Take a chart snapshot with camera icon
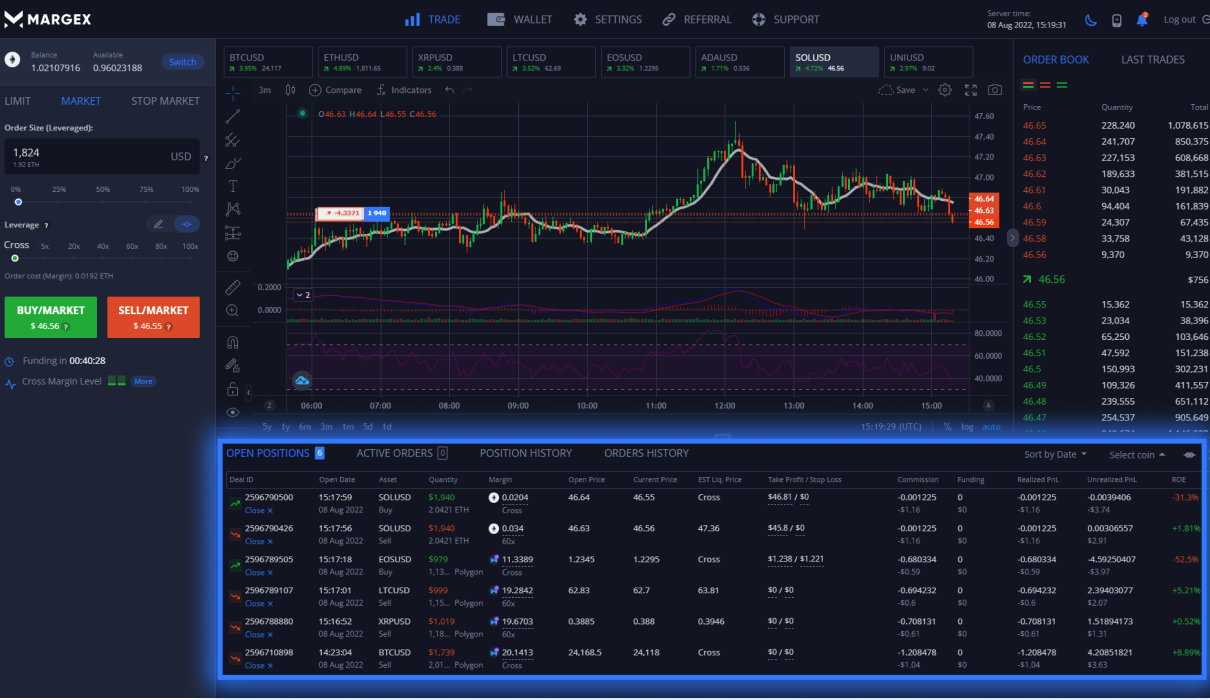Image resolution: width=1210 pixels, height=700 pixels. pos(994,90)
